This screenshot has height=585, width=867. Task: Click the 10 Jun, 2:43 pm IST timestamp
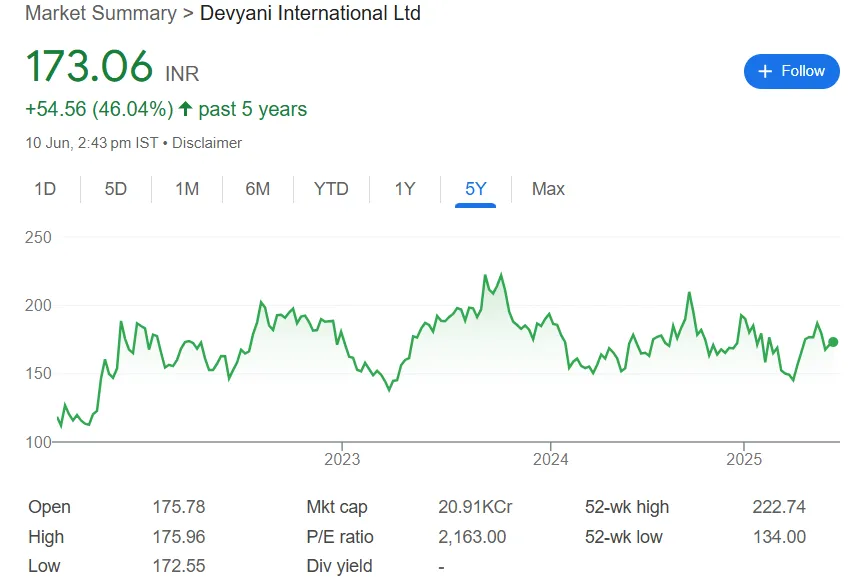tap(91, 143)
